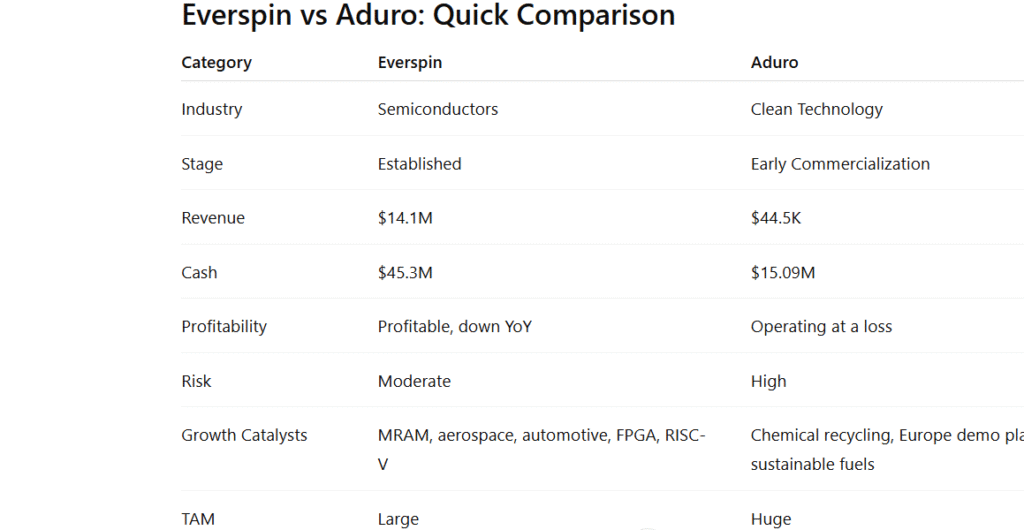
Task: Select the Stage row label
Action: pos(202,164)
